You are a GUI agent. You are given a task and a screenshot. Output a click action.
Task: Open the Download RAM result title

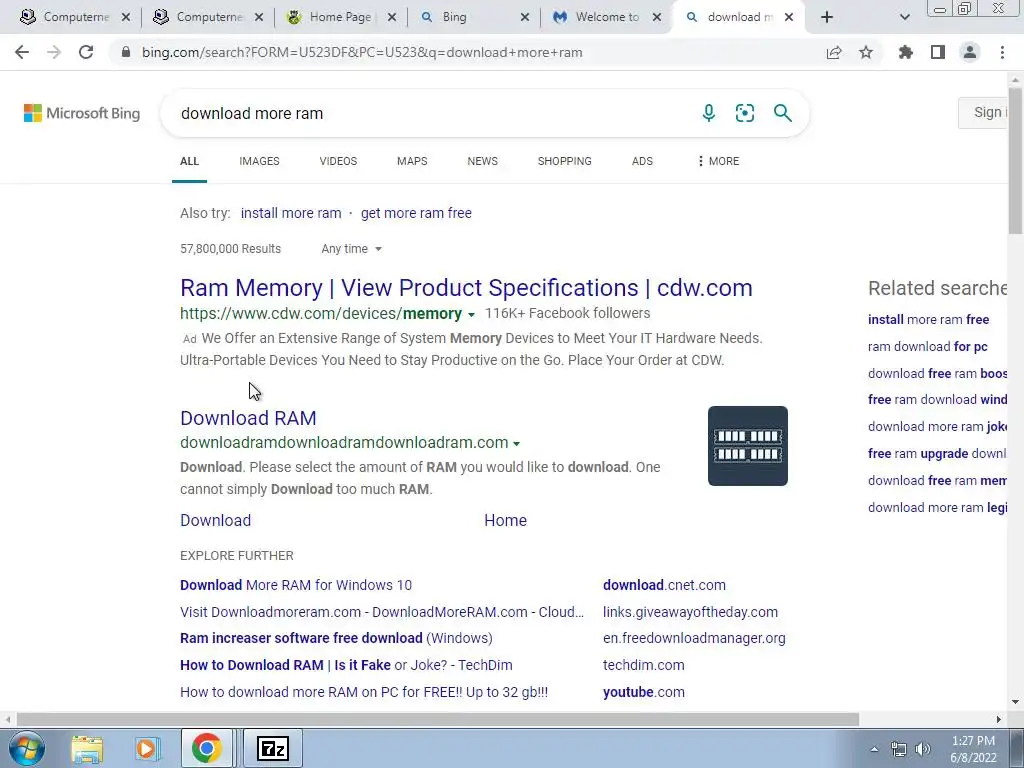click(x=248, y=418)
